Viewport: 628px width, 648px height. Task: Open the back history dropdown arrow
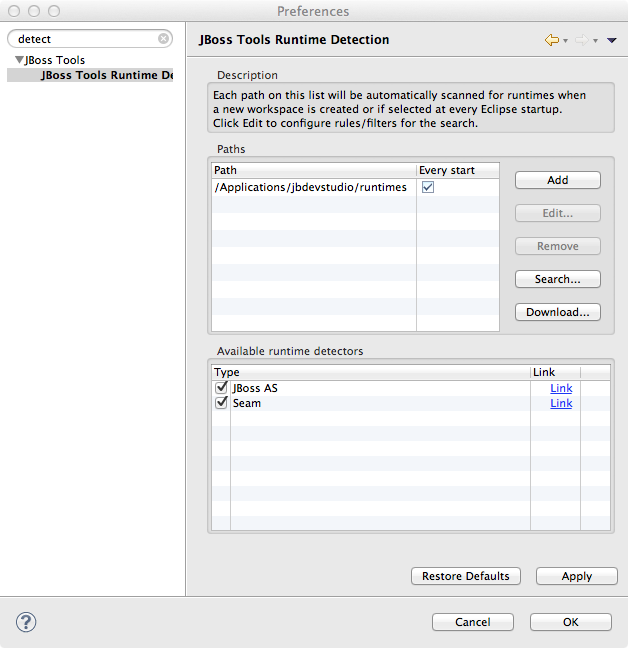click(x=565, y=40)
